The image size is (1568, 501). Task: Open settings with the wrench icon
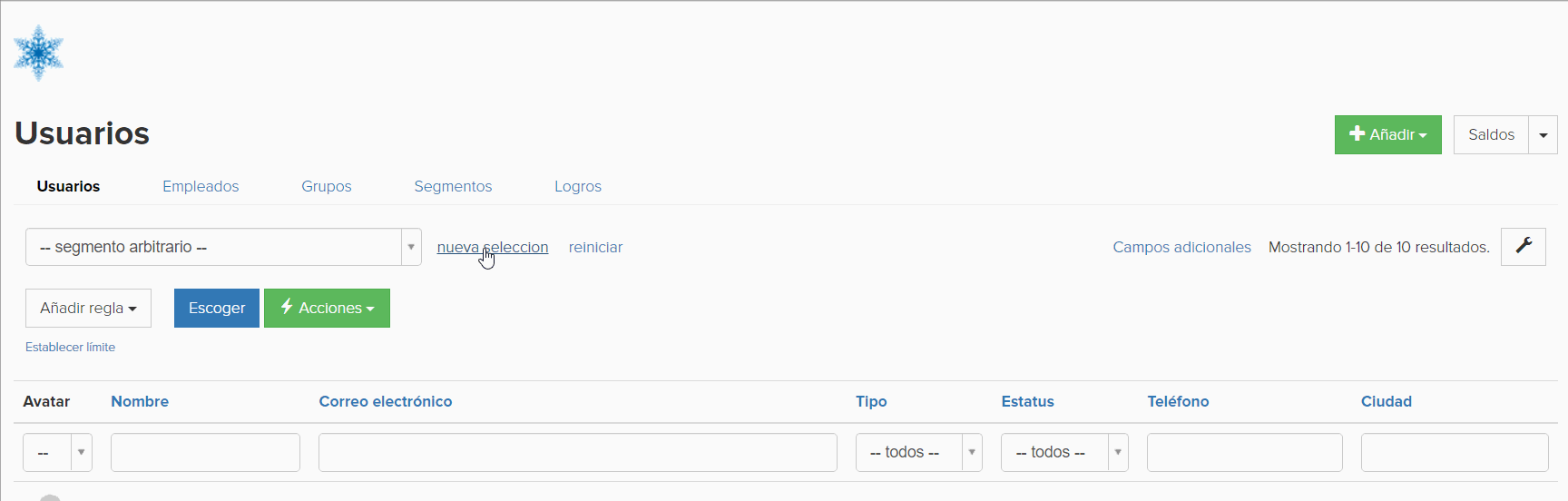click(1524, 246)
